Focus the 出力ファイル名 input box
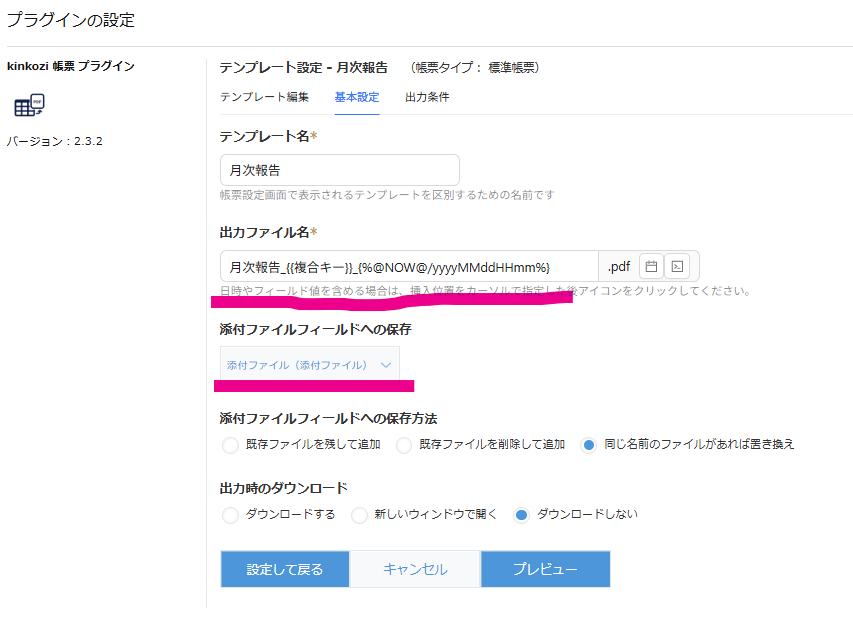 click(x=408, y=267)
